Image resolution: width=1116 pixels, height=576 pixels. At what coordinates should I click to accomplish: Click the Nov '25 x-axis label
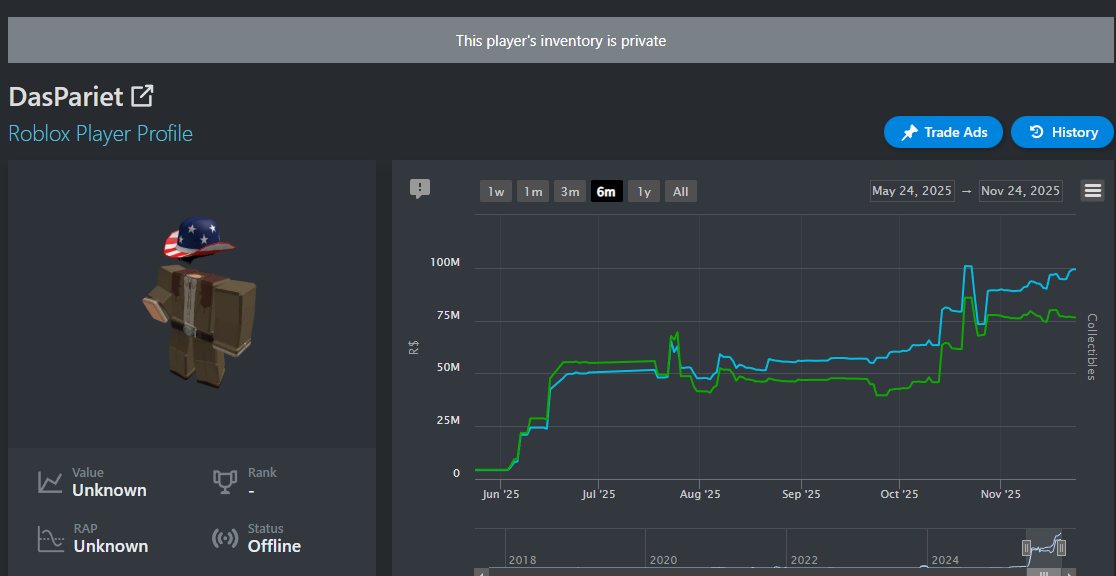(x=1001, y=494)
